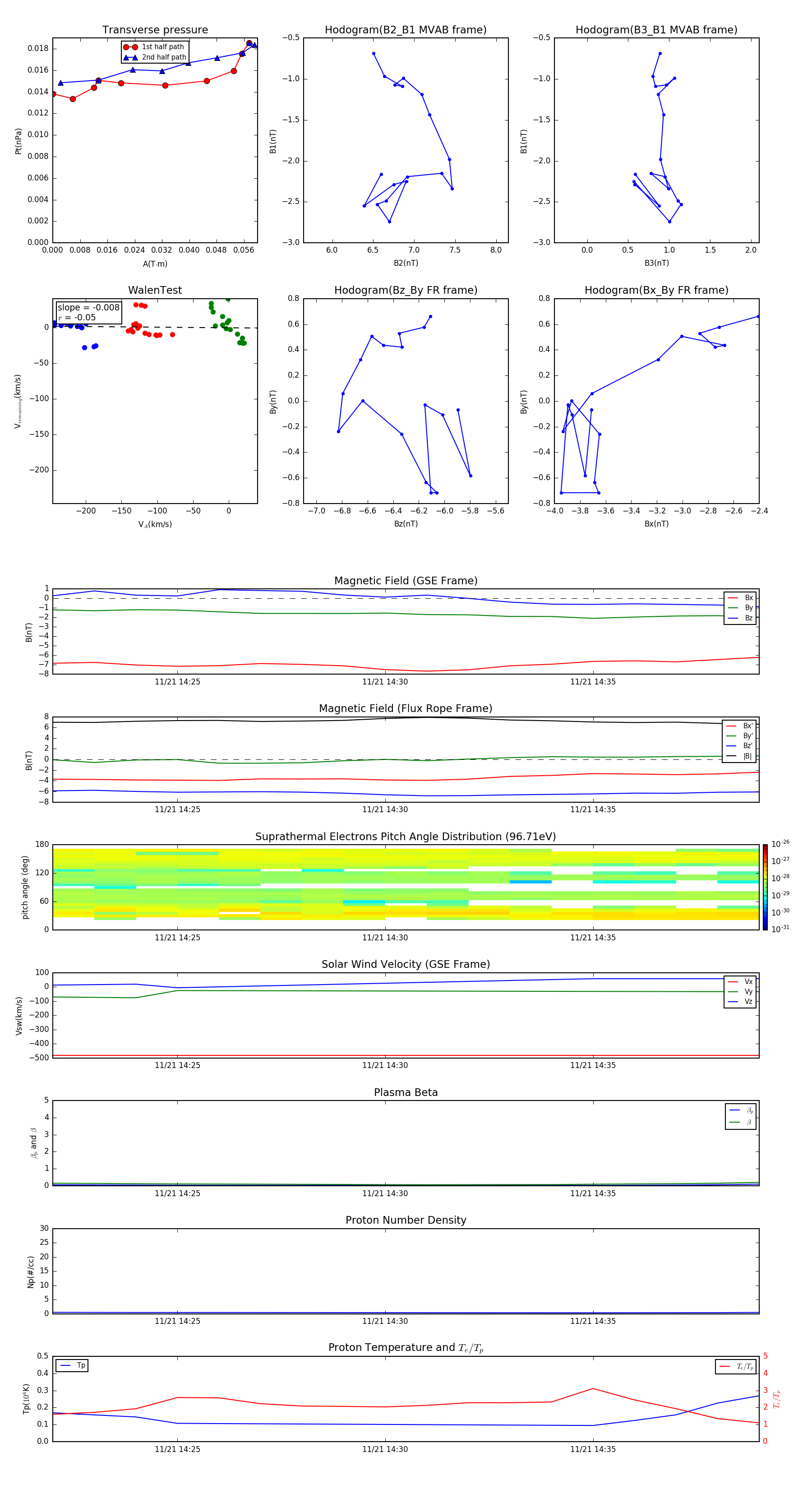
Task: Click the 'B3(nT)' x-axis label
Action: click(x=656, y=263)
